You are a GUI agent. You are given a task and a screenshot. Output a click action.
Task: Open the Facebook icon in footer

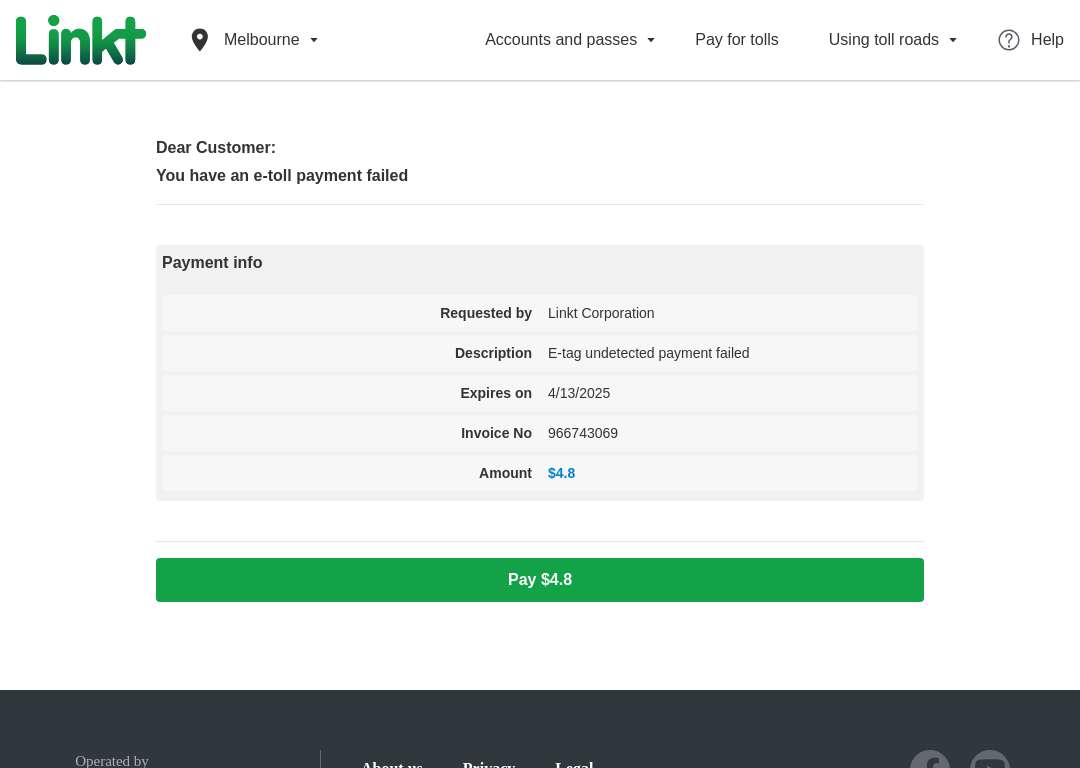click(930, 760)
